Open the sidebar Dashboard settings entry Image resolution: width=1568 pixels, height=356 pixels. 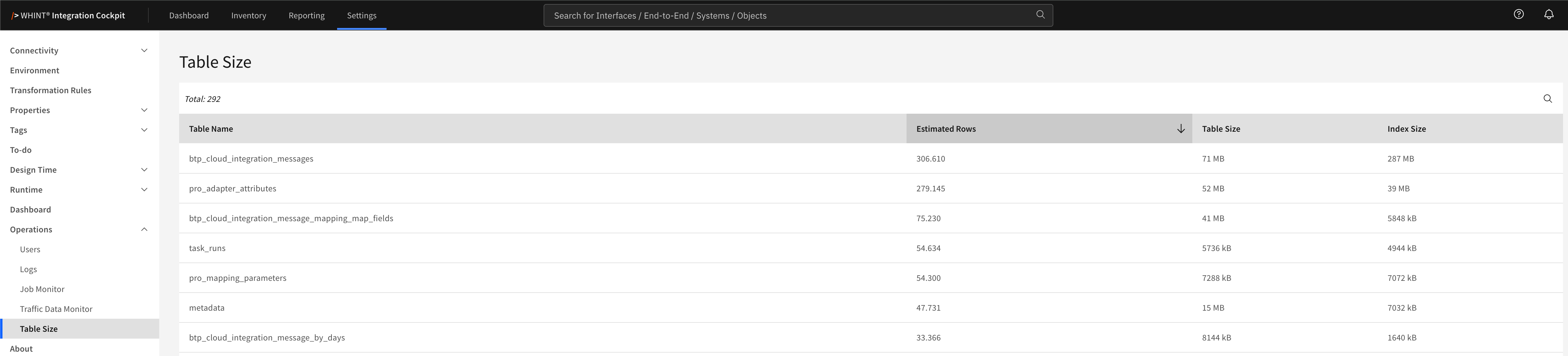pyautogui.click(x=79, y=210)
